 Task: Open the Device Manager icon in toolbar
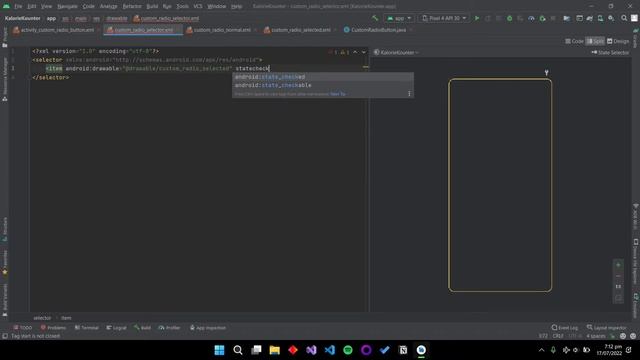pos(600,18)
